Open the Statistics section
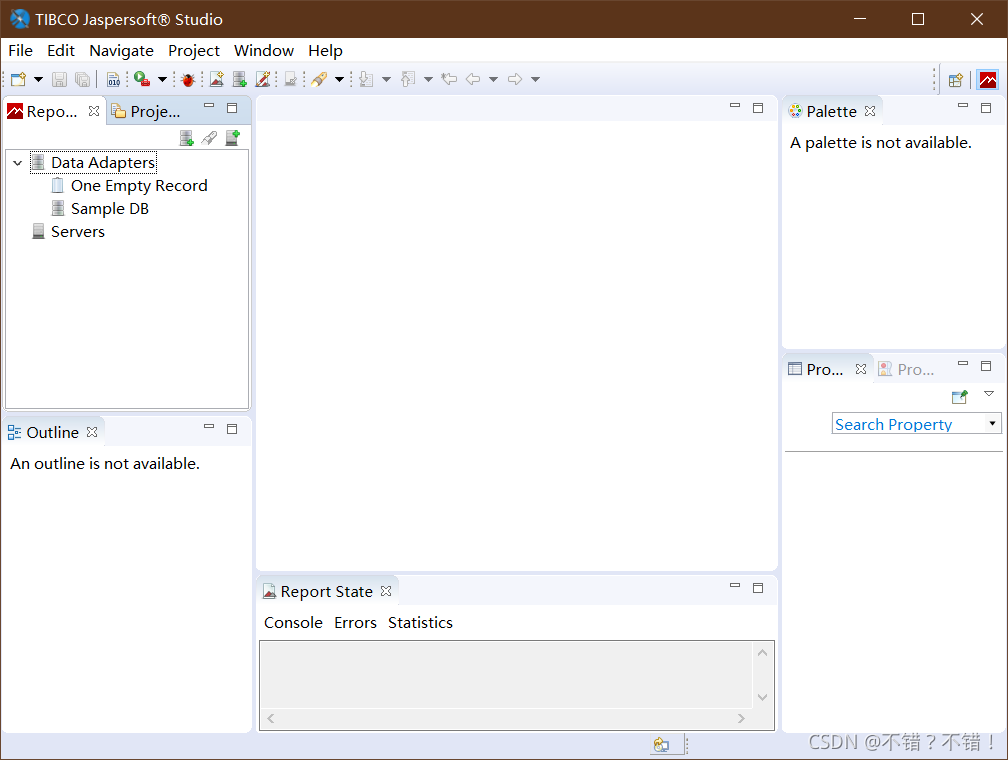The image size is (1008, 760). pyautogui.click(x=420, y=622)
